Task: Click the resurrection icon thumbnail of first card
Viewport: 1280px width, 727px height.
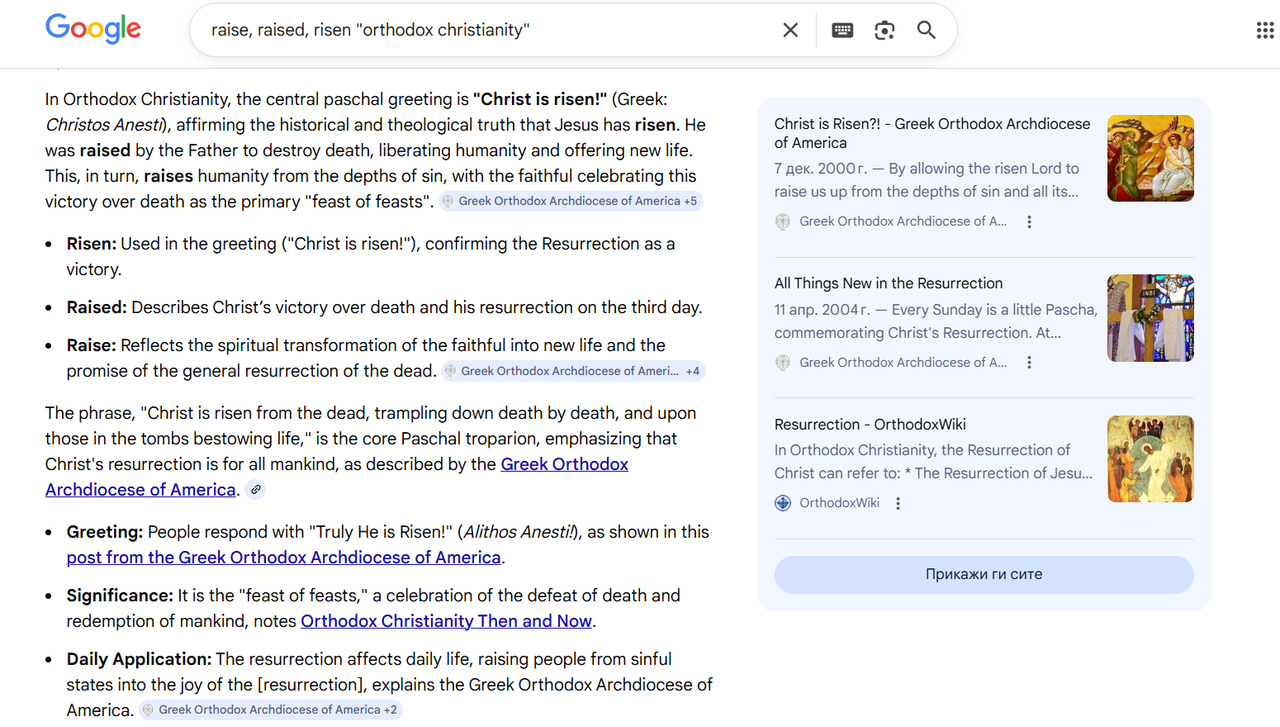Action: pos(1150,158)
